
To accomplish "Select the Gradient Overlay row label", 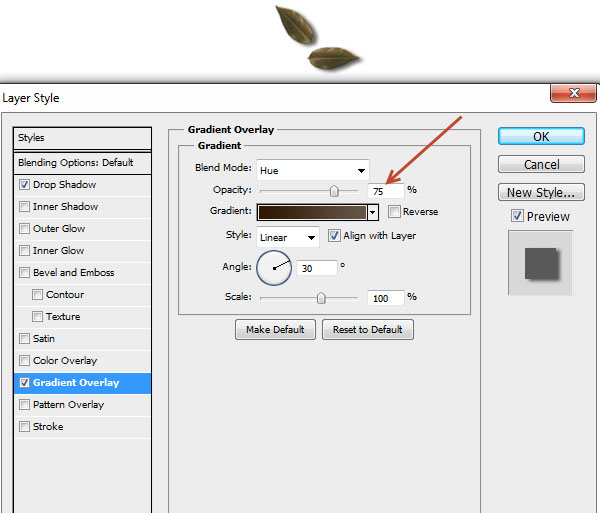I will click(x=76, y=383).
